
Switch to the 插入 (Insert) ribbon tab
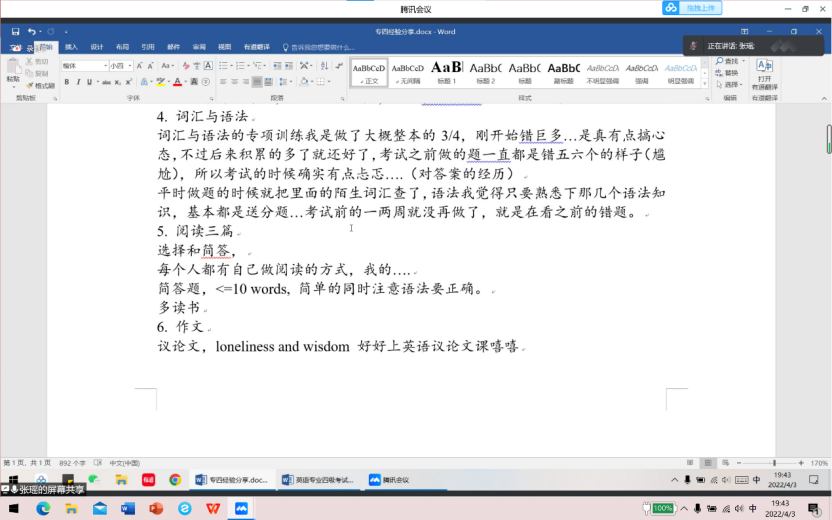point(71,47)
